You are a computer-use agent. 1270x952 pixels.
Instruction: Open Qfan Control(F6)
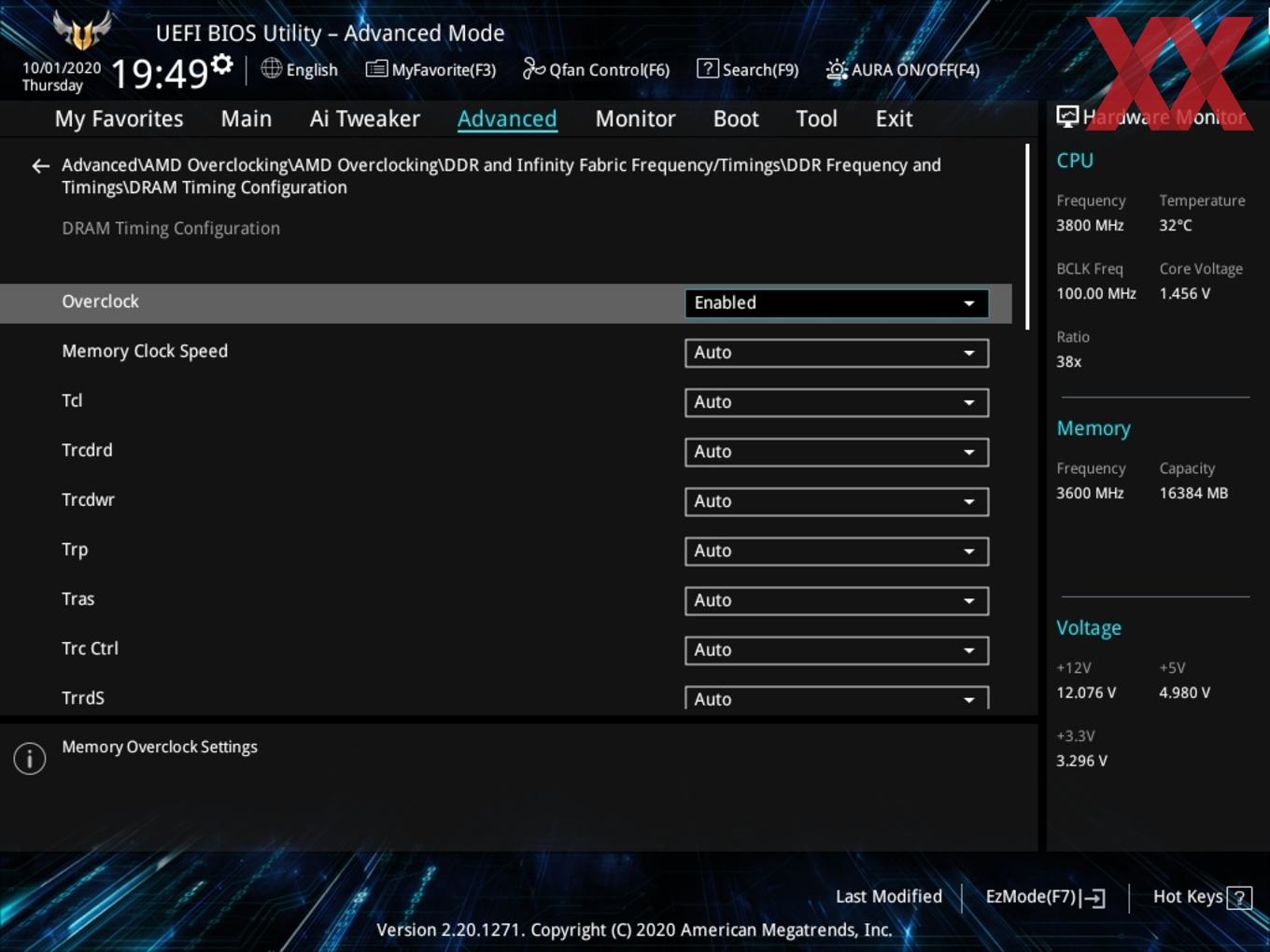(x=596, y=70)
